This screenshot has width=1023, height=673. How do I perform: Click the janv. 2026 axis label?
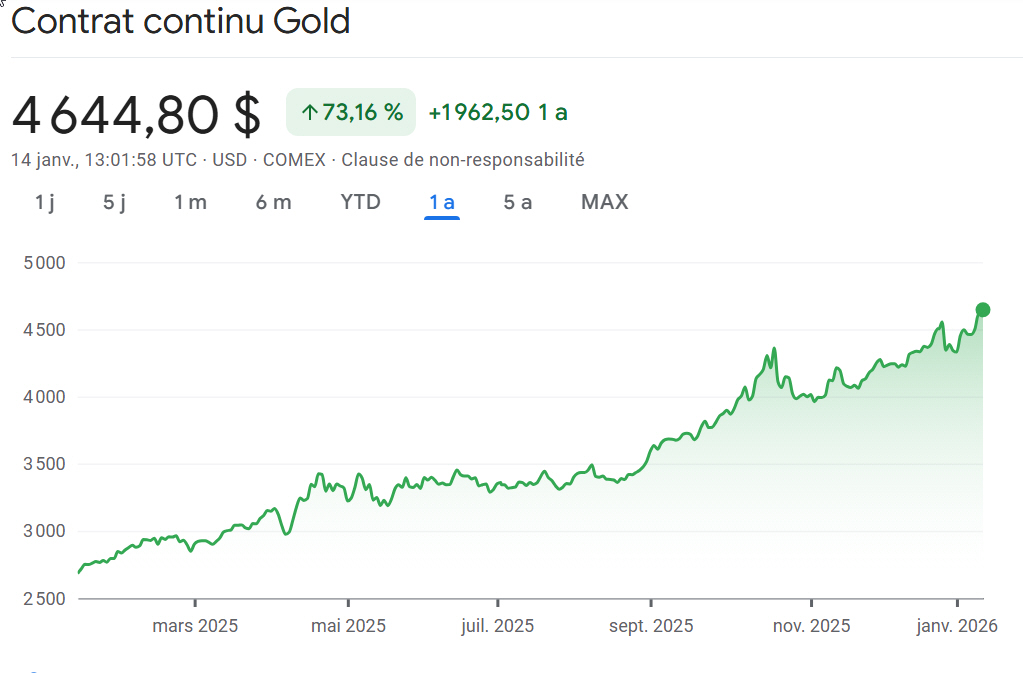[x=957, y=626]
